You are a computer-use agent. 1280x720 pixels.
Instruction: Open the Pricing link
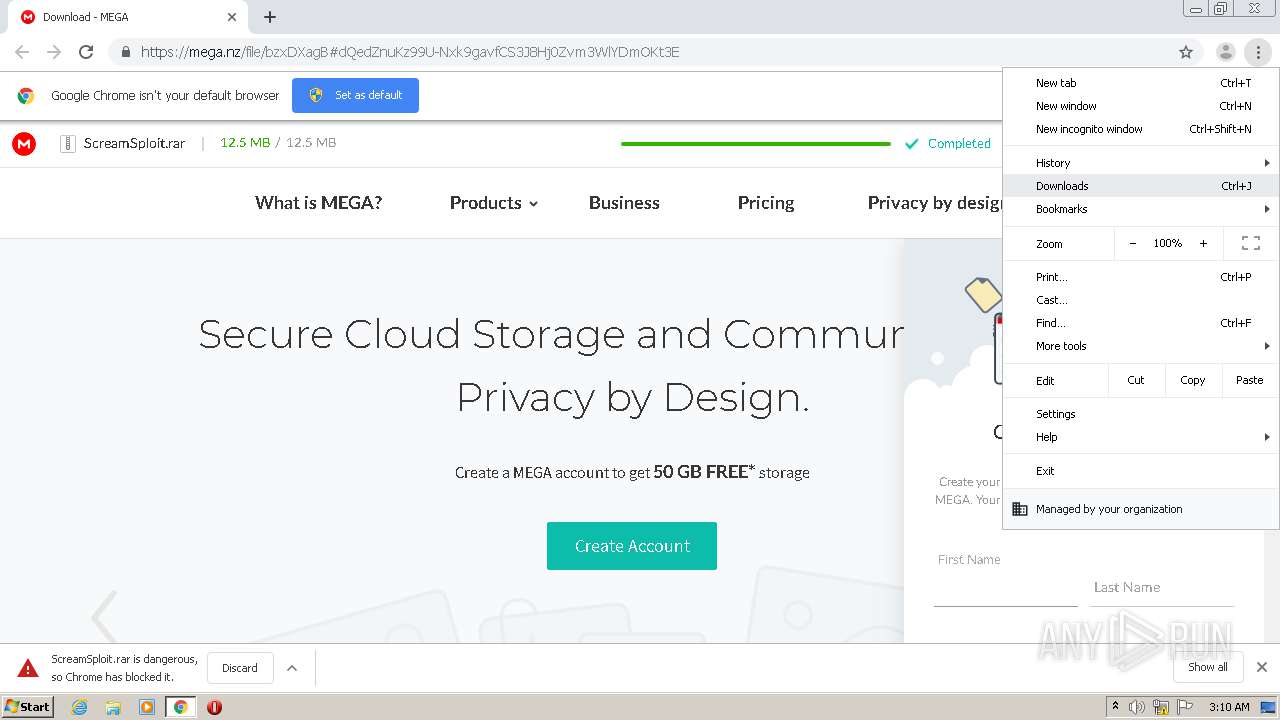(x=766, y=203)
